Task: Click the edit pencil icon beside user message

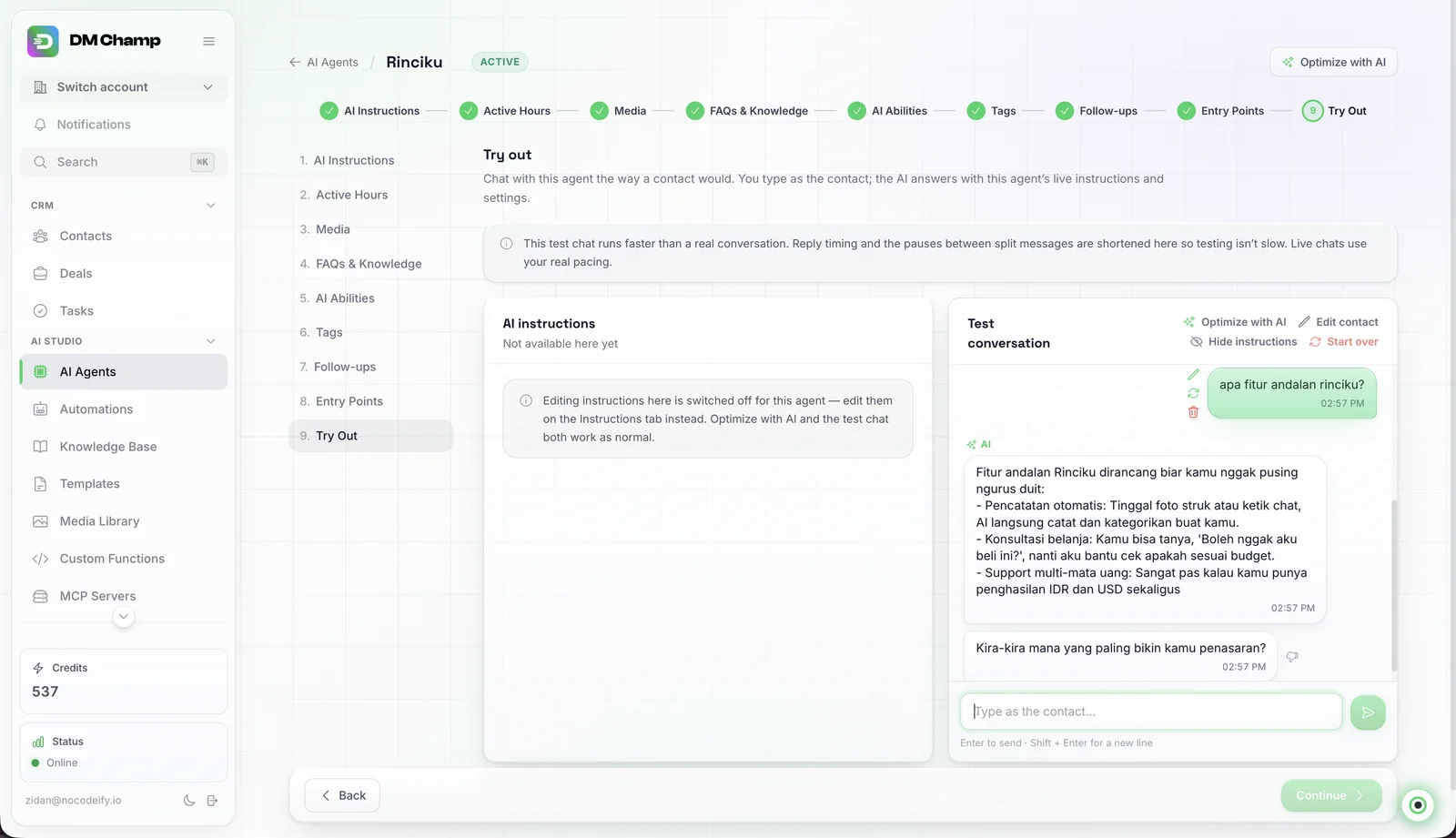Action: (x=1193, y=374)
